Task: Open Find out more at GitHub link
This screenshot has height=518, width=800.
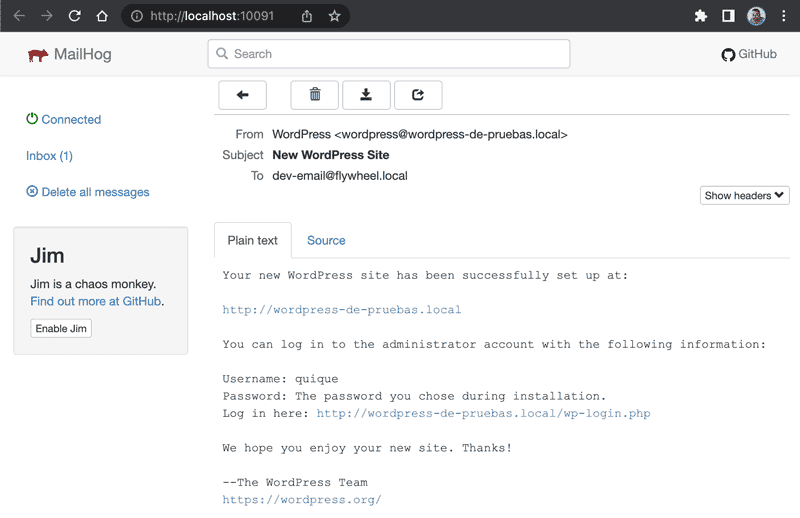Action: click(96, 301)
